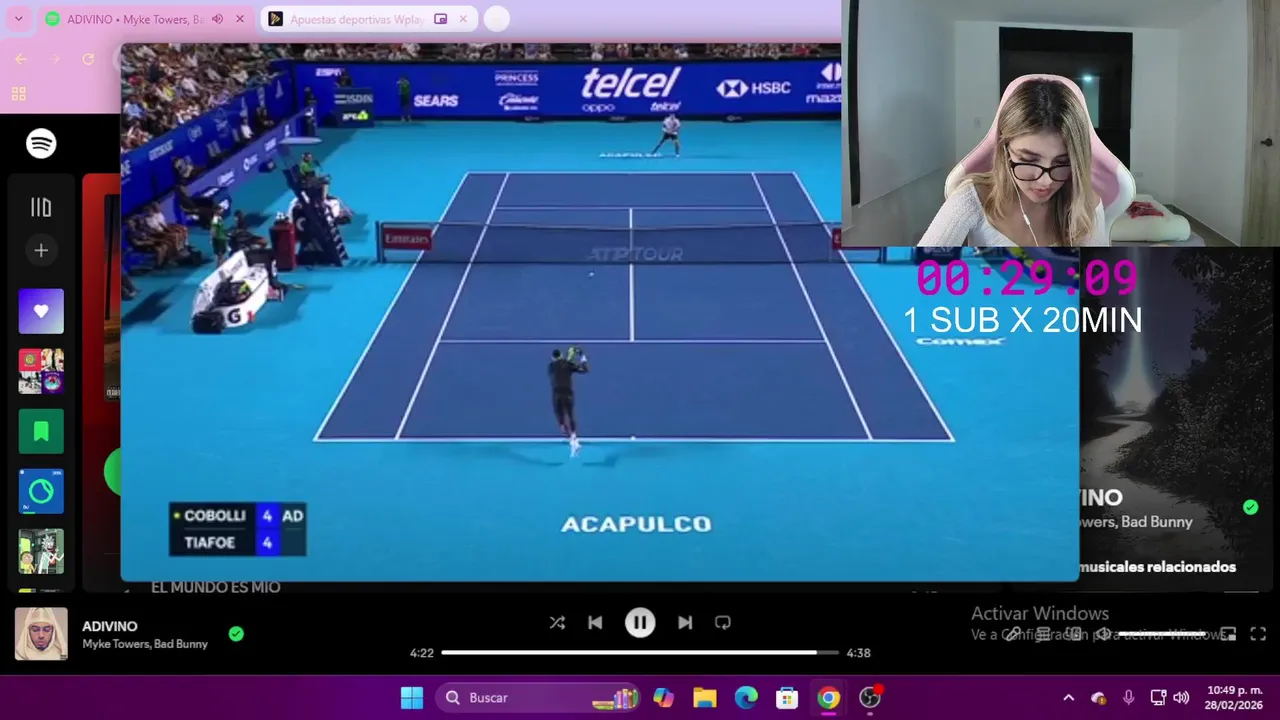Open the green bookmark episodes tile

click(41, 431)
